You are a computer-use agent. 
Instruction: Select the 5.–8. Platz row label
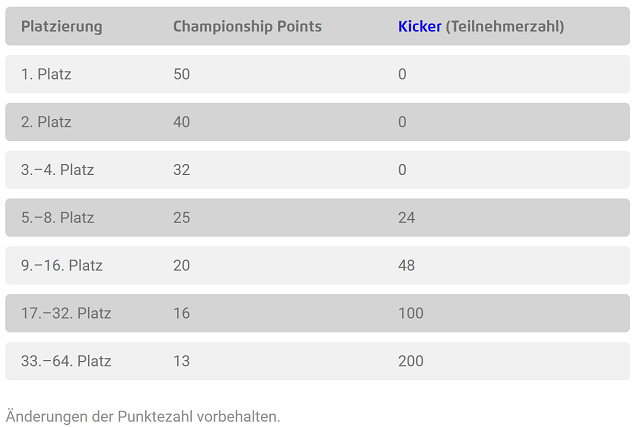pos(58,218)
